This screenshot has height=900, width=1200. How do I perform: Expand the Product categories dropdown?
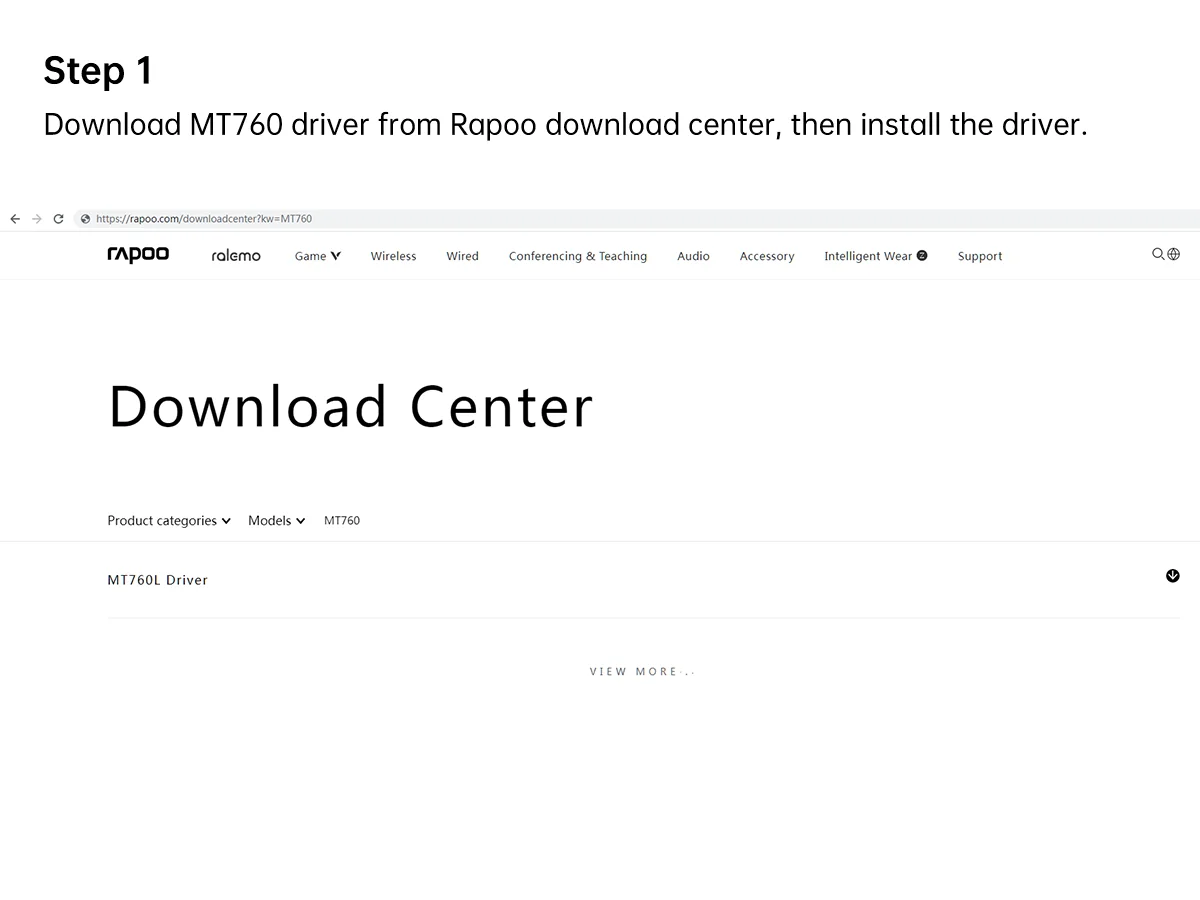[x=169, y=521]
